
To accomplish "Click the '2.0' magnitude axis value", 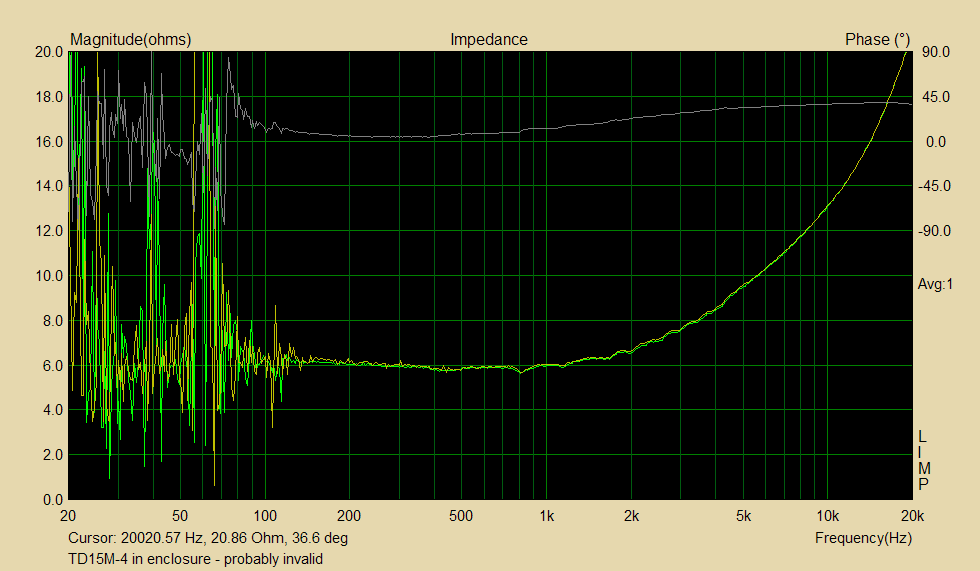I will click(52, 455).
